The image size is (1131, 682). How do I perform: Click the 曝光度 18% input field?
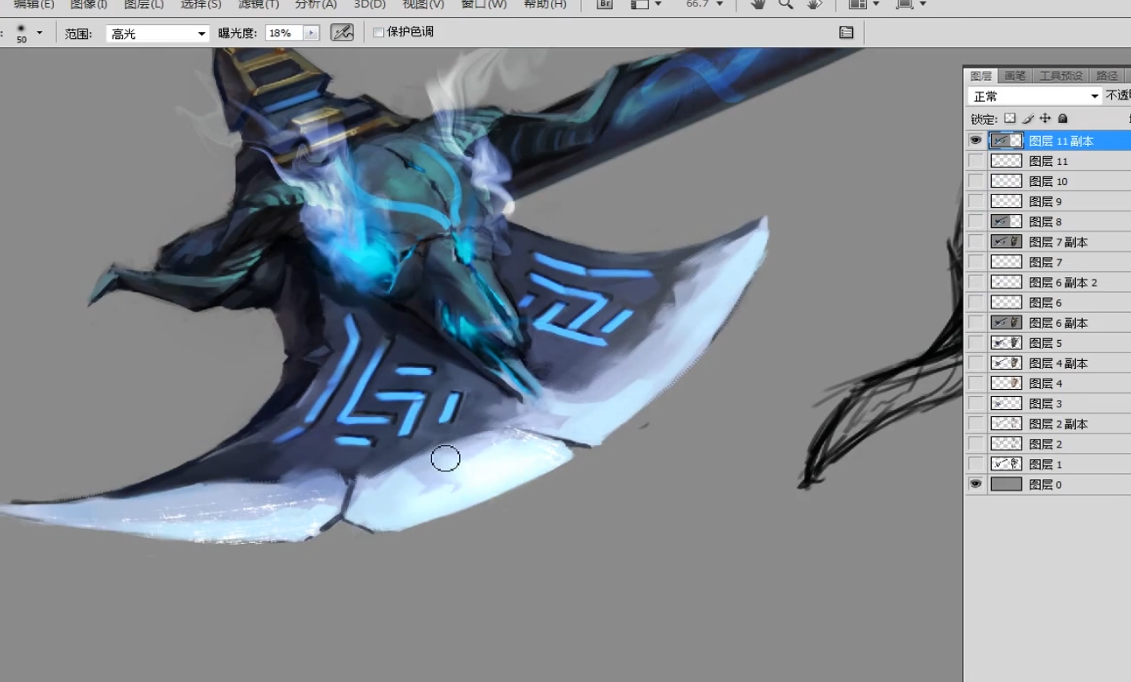[284, 33]
